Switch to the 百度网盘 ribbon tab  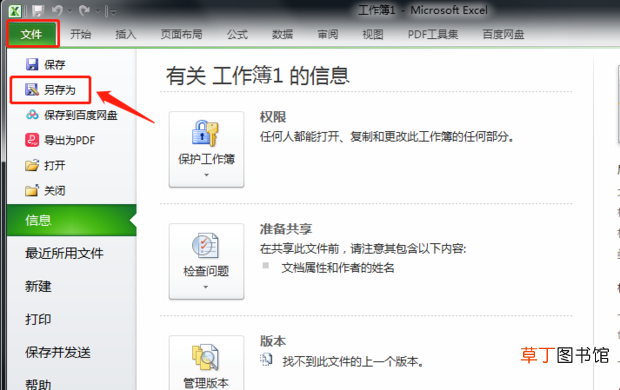coord(503,34)
